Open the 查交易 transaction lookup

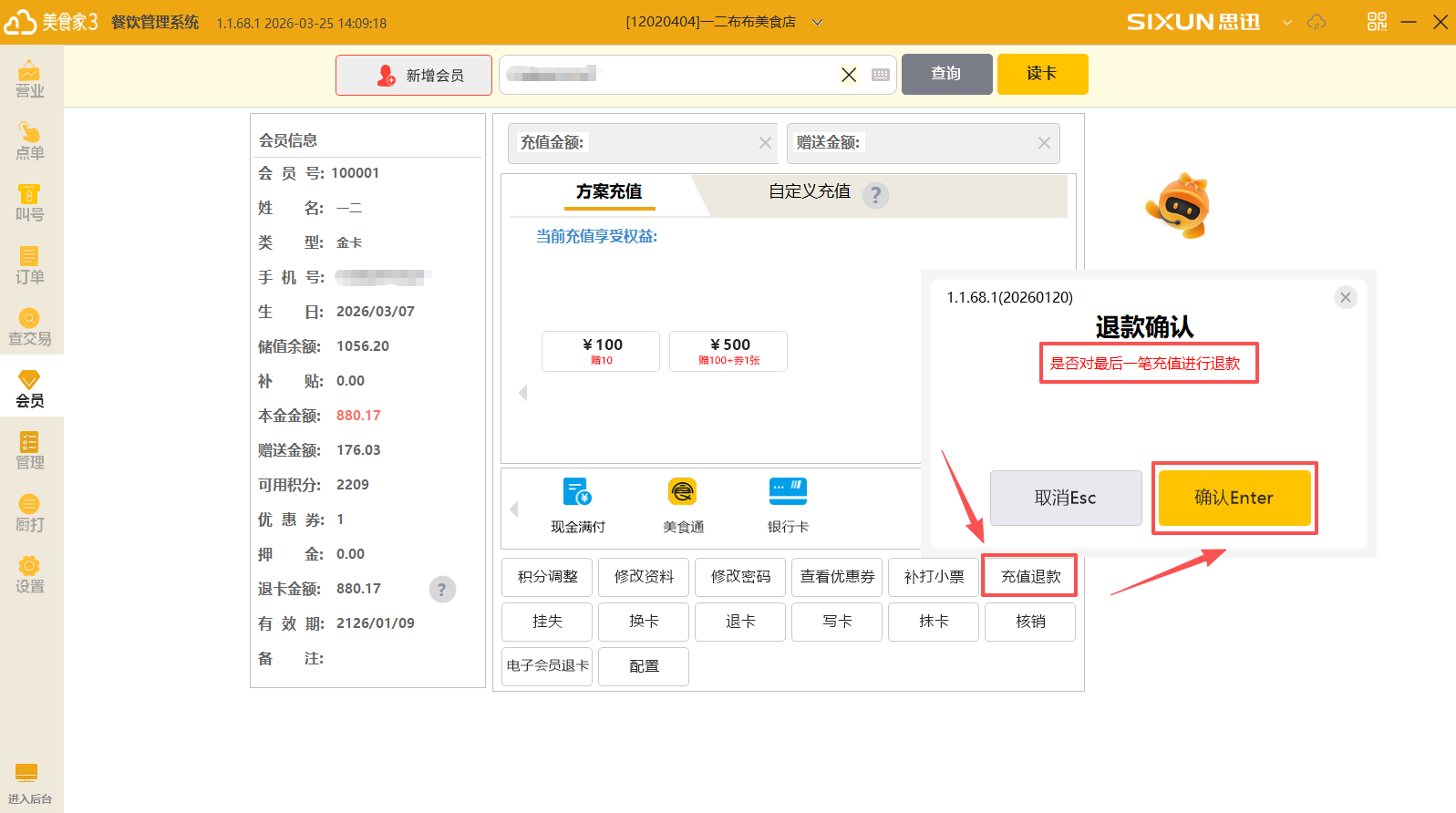point(30,326)
